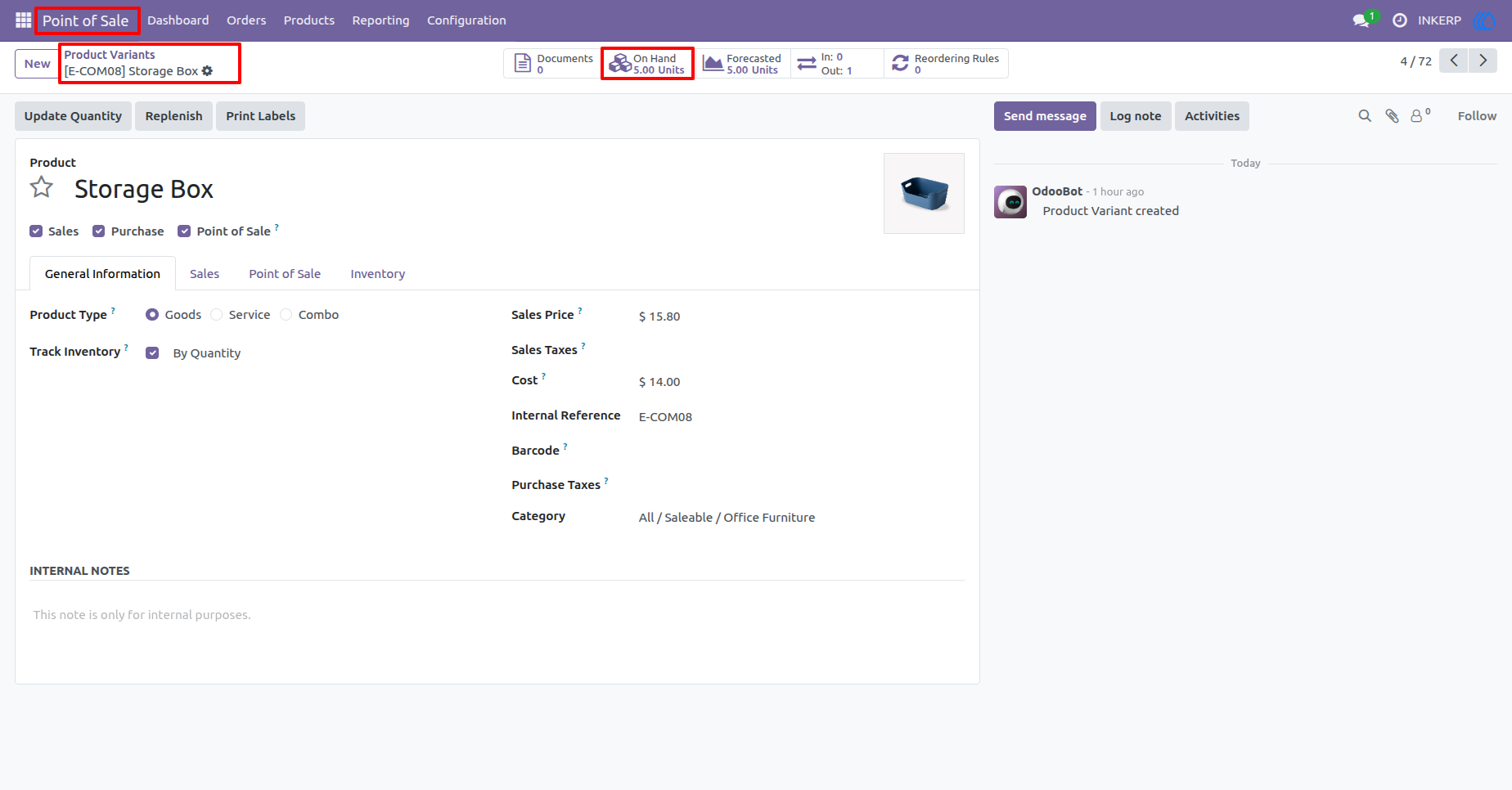Image resolution: width=1512 pixels, height=790 pixels.
Task: Go to previous record arrow
Action: coord(1454,61)
